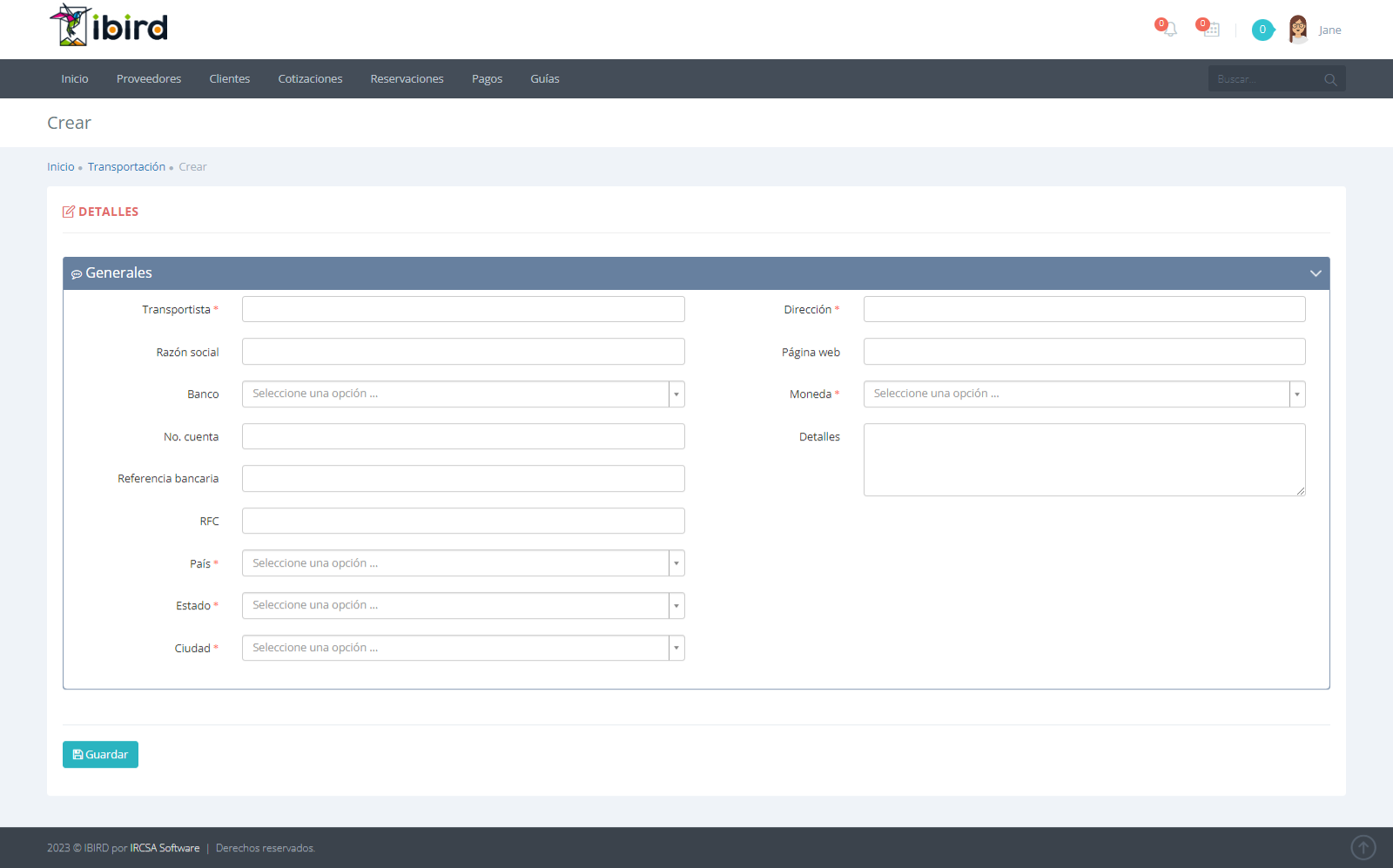The height and width of the screenshot is (868, 1393).
Task: Open the Moneda dropdown
Action: point(1085,394)
